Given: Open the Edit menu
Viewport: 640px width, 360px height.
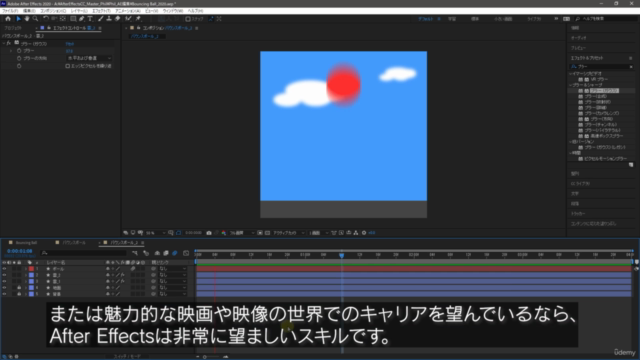Looking at the screenshot, I should 29,11.
